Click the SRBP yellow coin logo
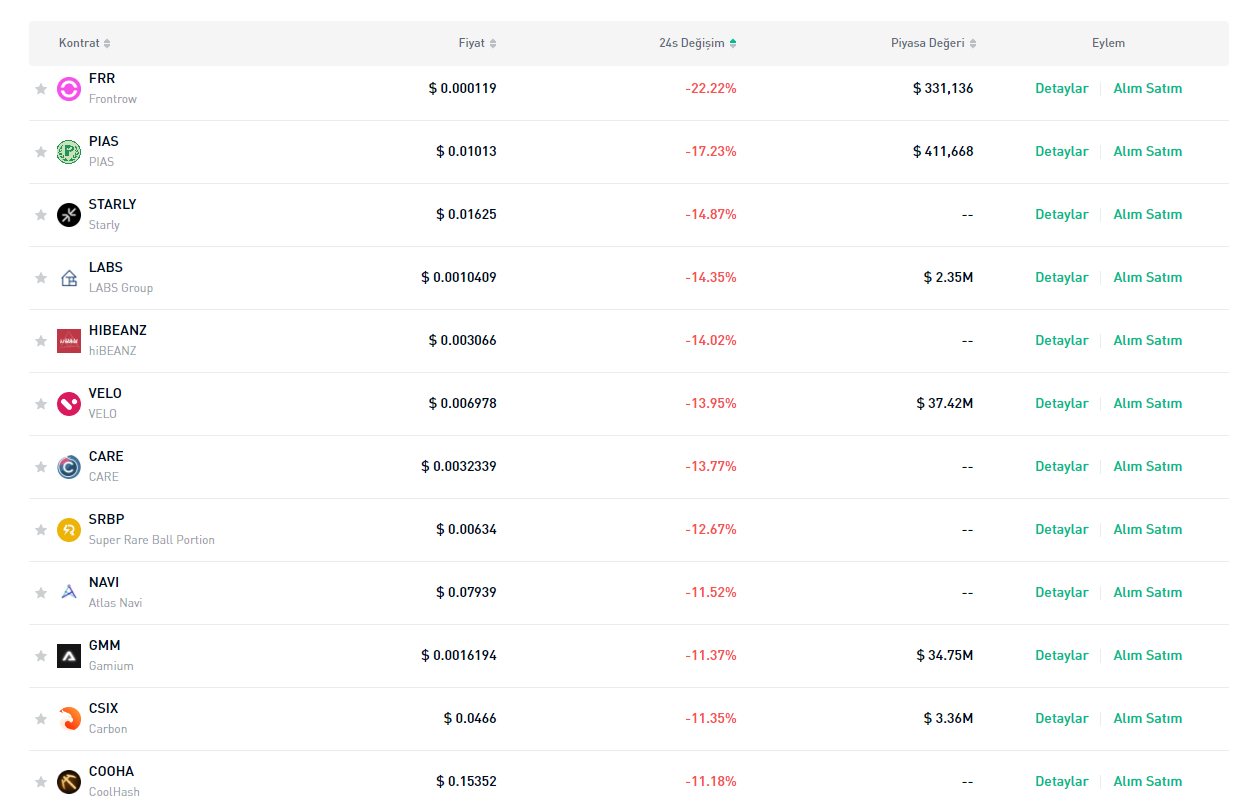 [69, 530]
